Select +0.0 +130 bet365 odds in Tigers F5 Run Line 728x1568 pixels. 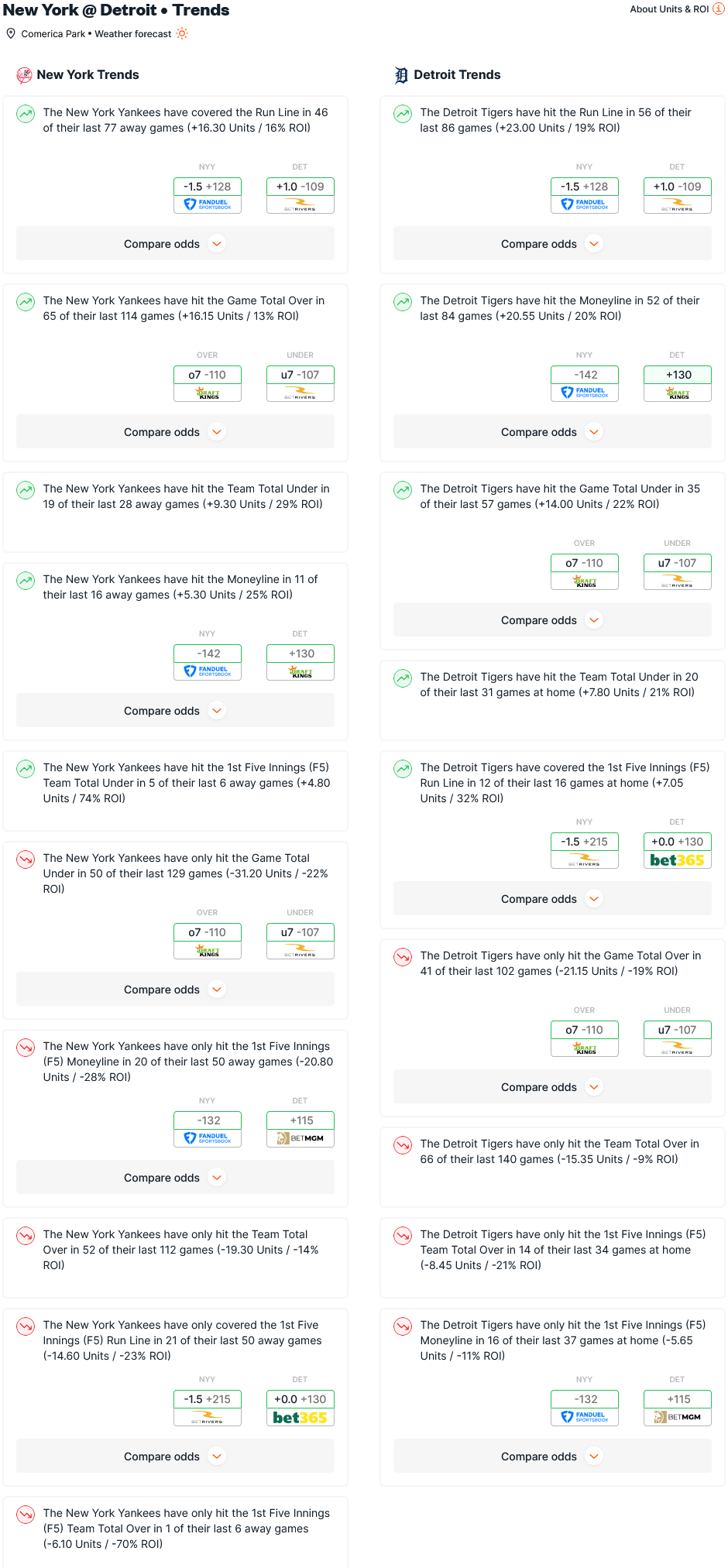pyautogui.click(x=678, y=850)
